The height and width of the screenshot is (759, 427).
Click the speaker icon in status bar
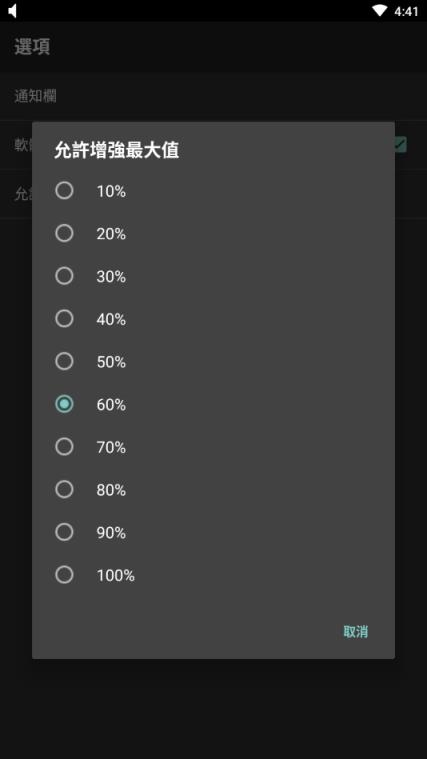click(13, 11)
